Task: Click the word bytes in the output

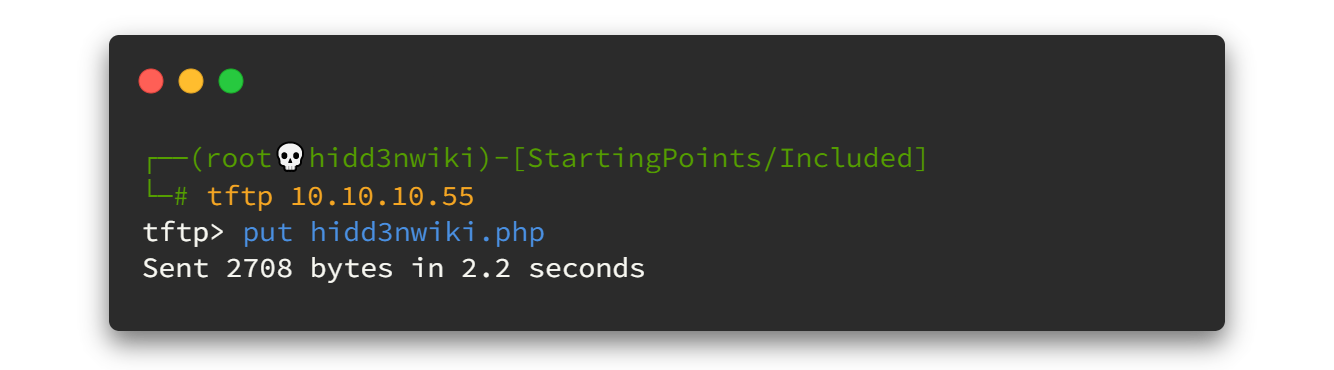Action: point(351,270)
